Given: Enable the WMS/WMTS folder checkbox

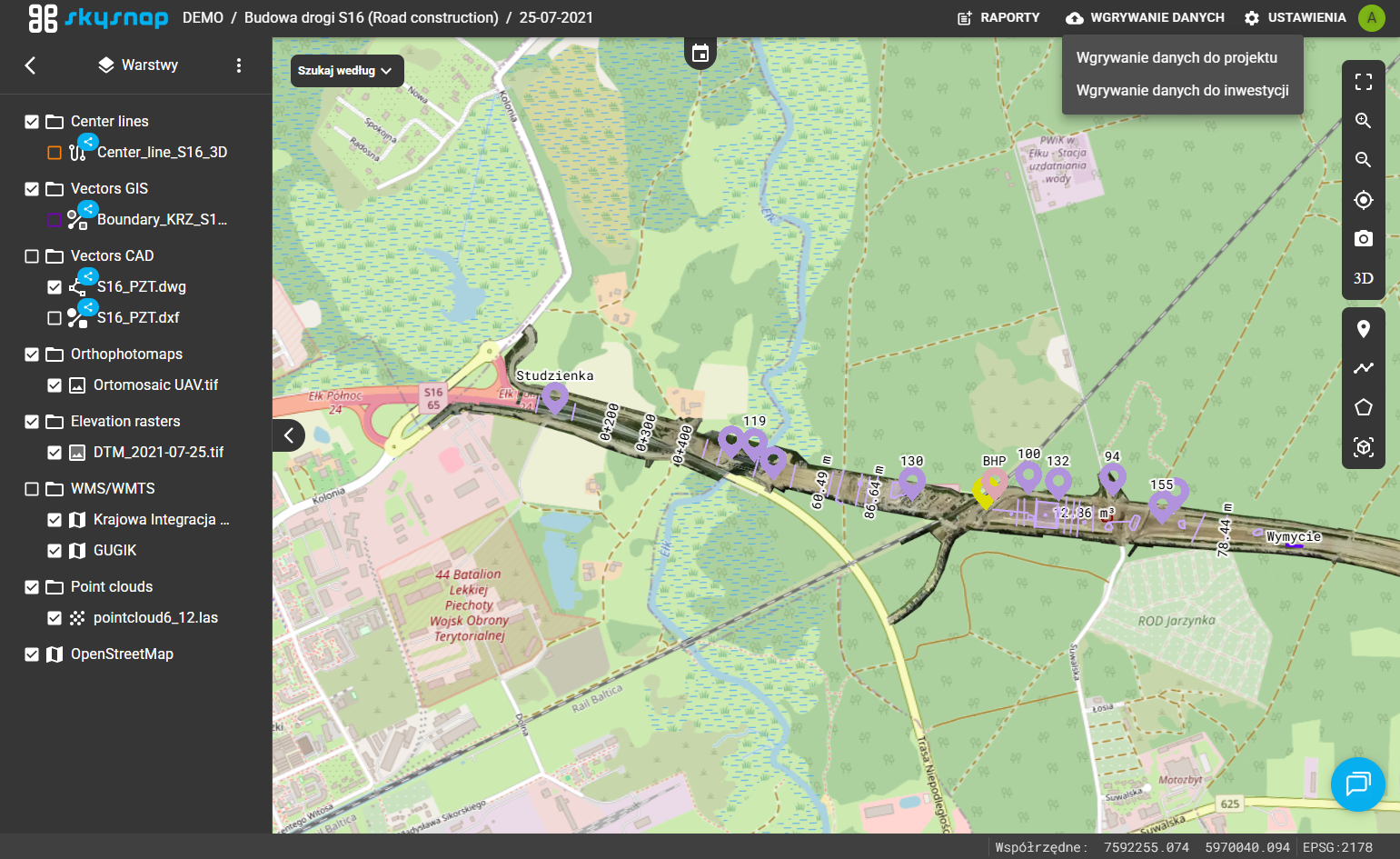Looking at the screenshot, I should coord(32,489).
